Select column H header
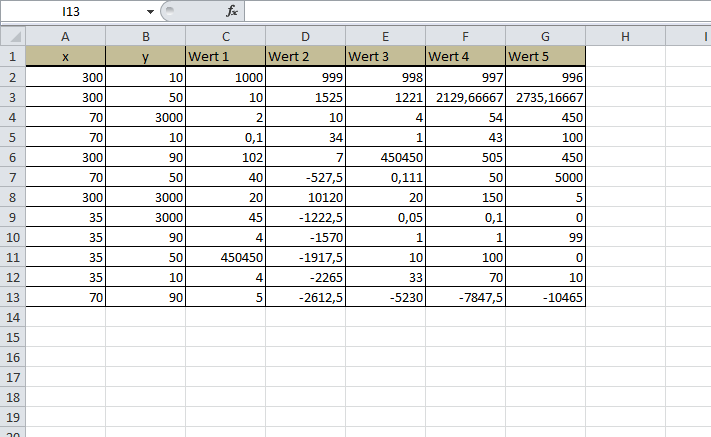 pyautogui.click(x=625, y=36)
